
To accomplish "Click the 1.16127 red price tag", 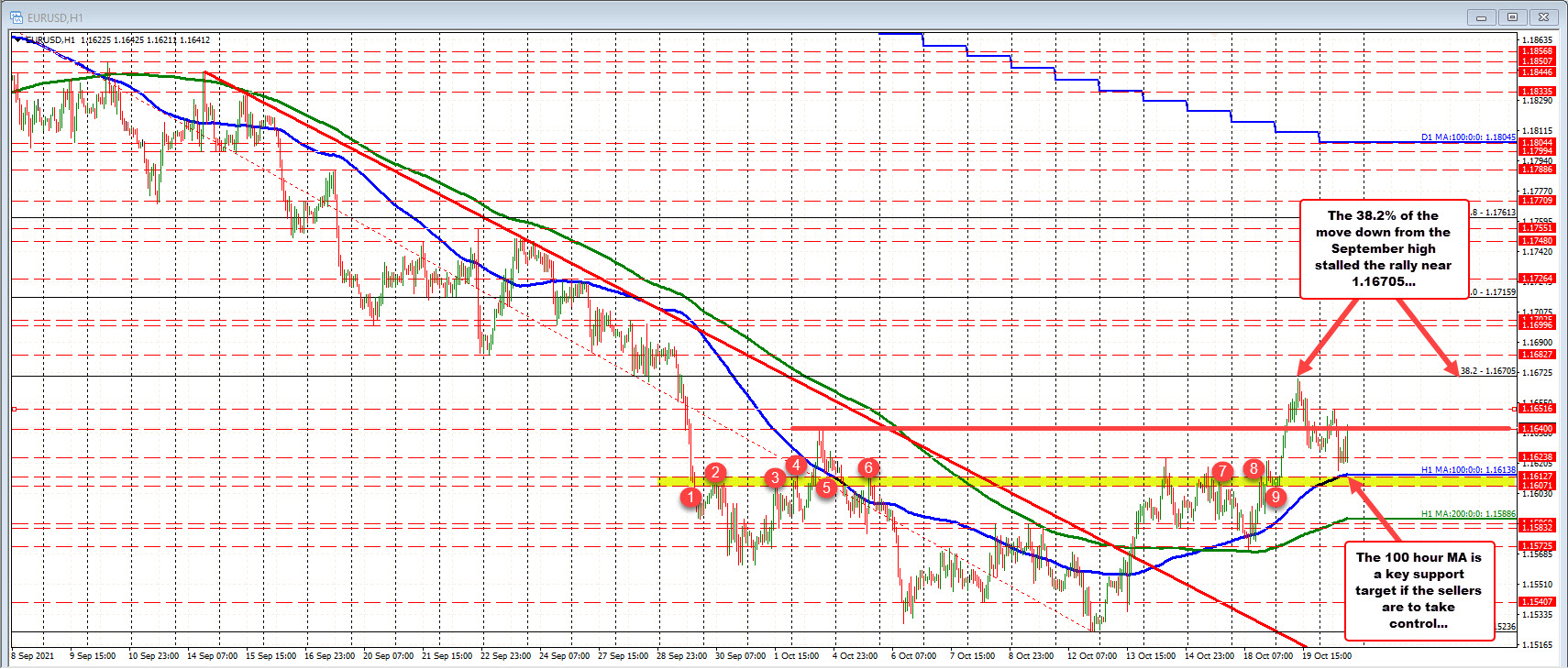I will [1537, 477].
